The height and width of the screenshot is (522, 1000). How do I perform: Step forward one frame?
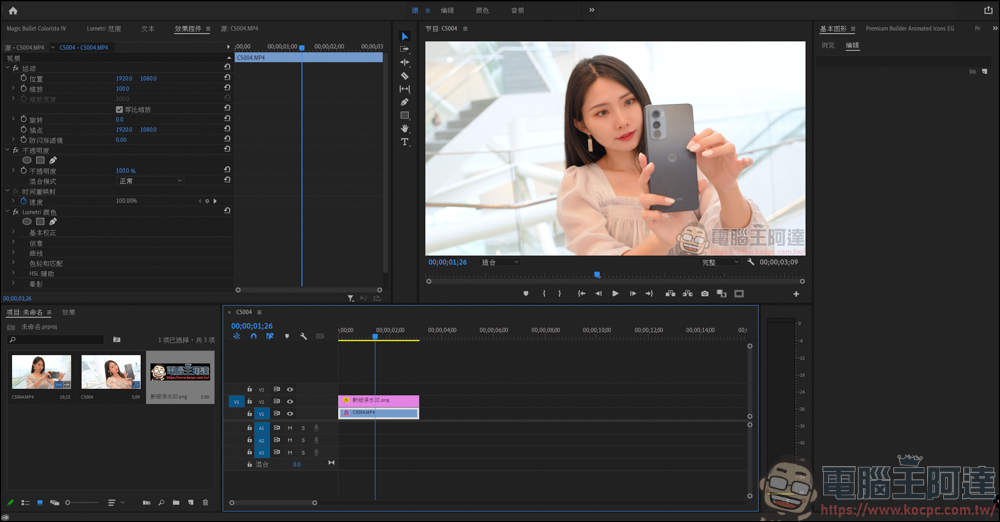(633, 294)
